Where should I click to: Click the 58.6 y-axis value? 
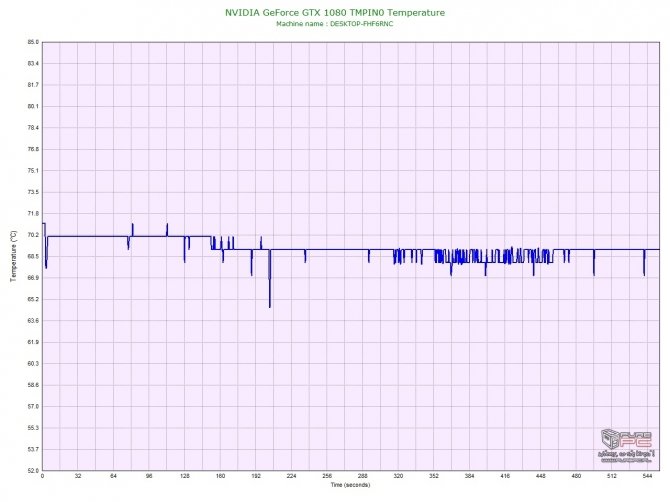coord(33,385)
